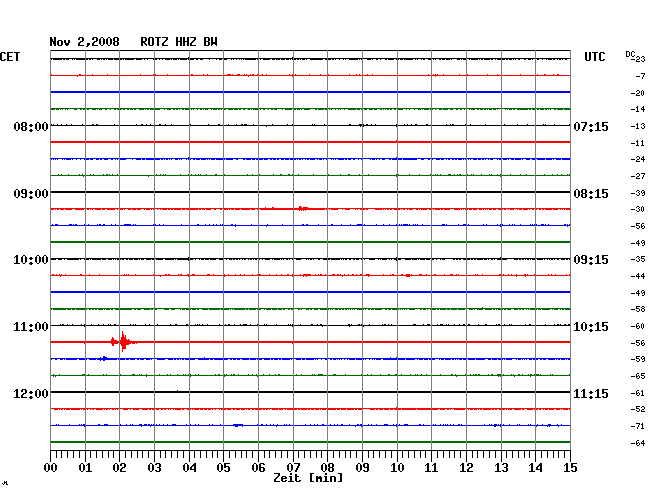Click the '07' minute tick label
The image size is (650, 494).
click(293, 468)
